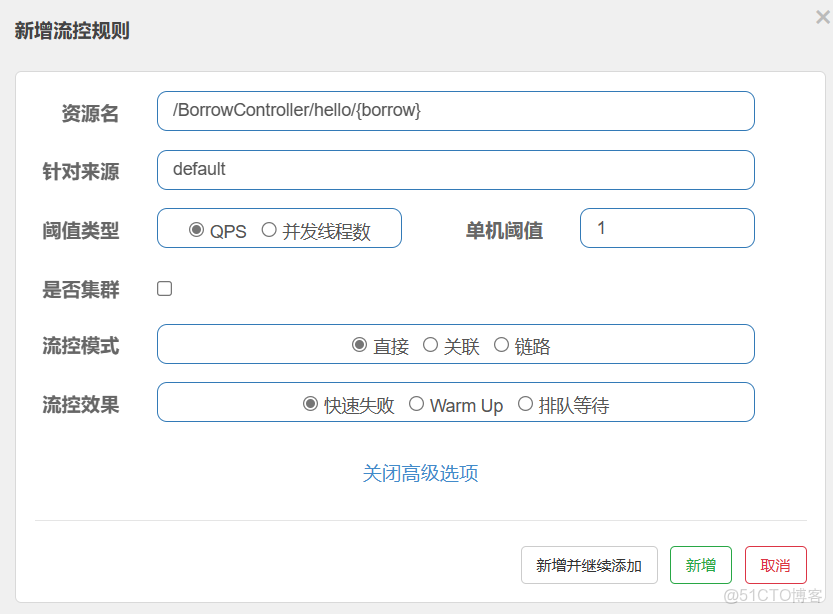Select 并发线程数 threshold type

point(270,229)
